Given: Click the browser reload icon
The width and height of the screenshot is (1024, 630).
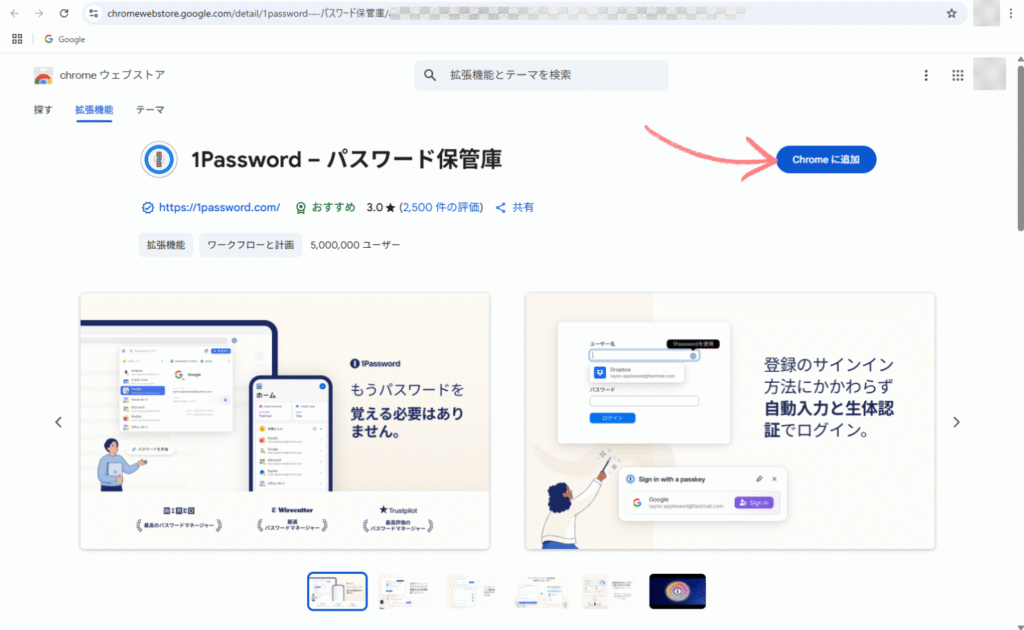Looking at the screenshot, I should click(63, 13).
